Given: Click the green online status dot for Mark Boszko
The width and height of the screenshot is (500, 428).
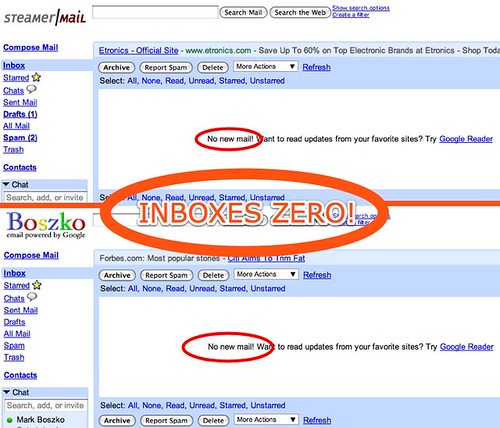Looking at the screenshot, I should pyautogui.click(x=9, y=420).
